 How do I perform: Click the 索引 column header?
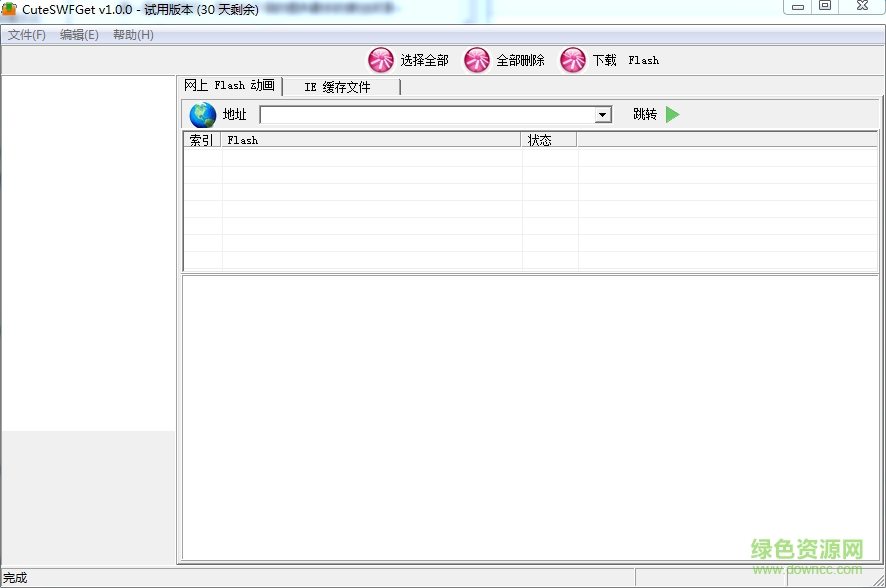(201, 140)
